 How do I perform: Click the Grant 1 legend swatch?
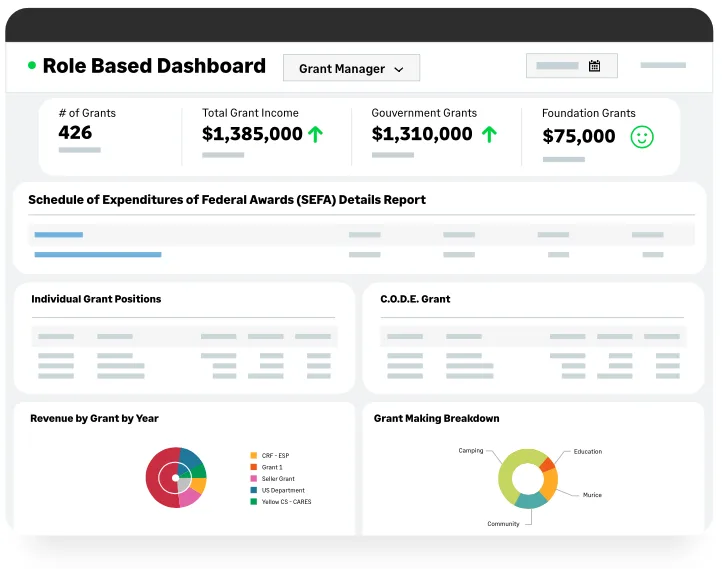(253, 467)
